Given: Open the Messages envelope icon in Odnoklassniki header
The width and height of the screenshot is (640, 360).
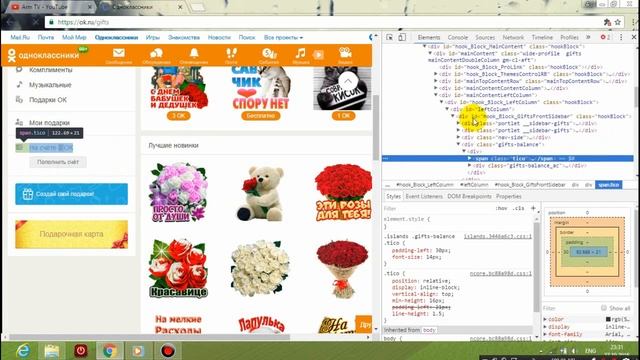Looking at the screenshot, I should pyautogui.click(x=119, y=53).
